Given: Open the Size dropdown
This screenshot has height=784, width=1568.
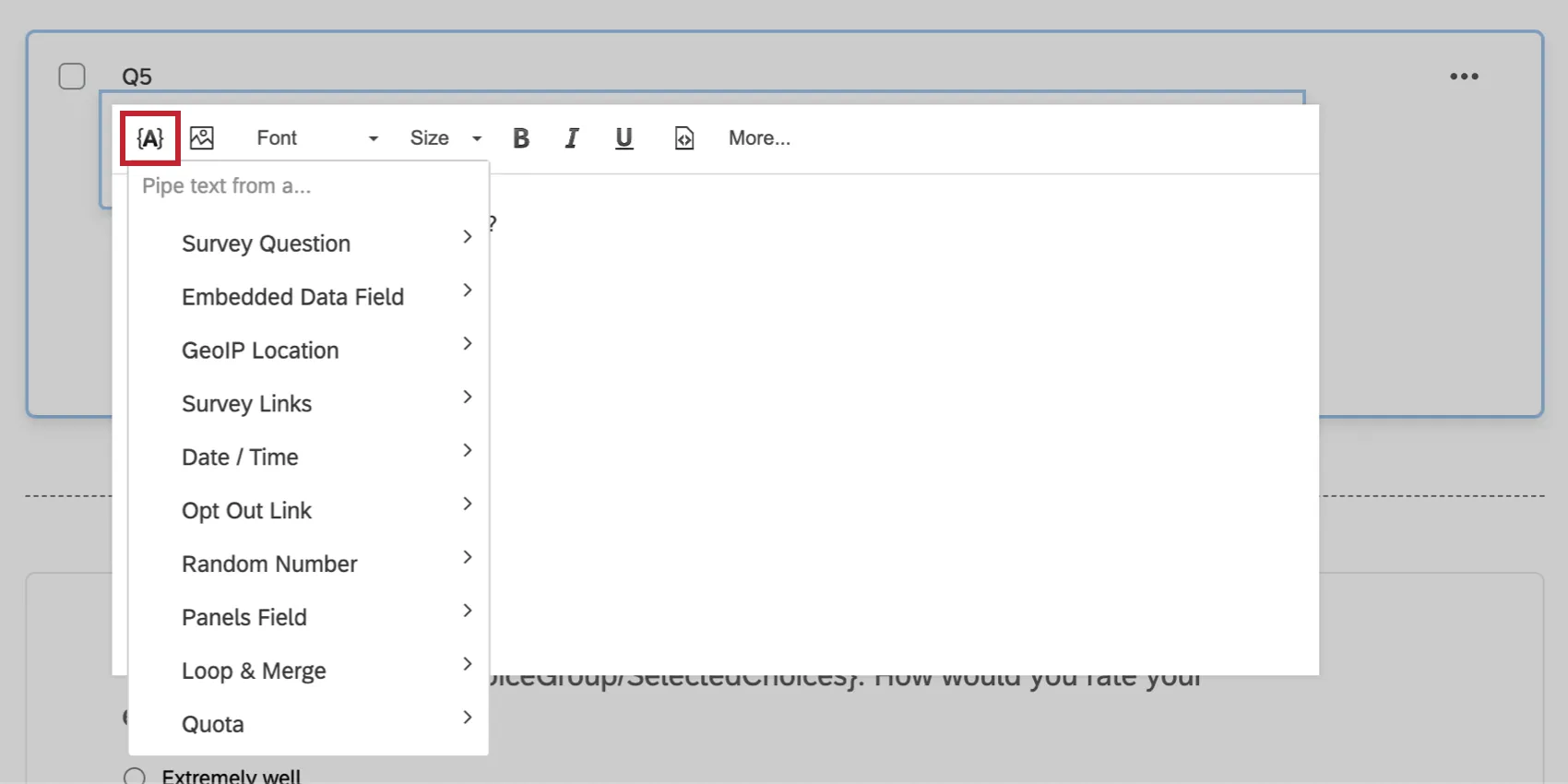Looking at the screenshot, I should [x=445, y=138].
